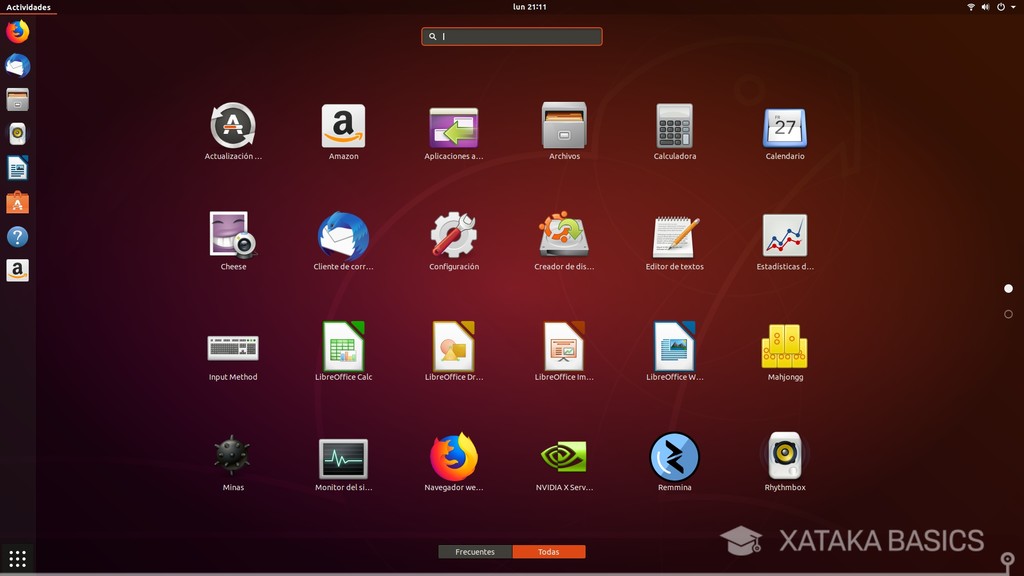Launch the Editor de textos
Viewport: 1024px width, 576px height.
674,238
